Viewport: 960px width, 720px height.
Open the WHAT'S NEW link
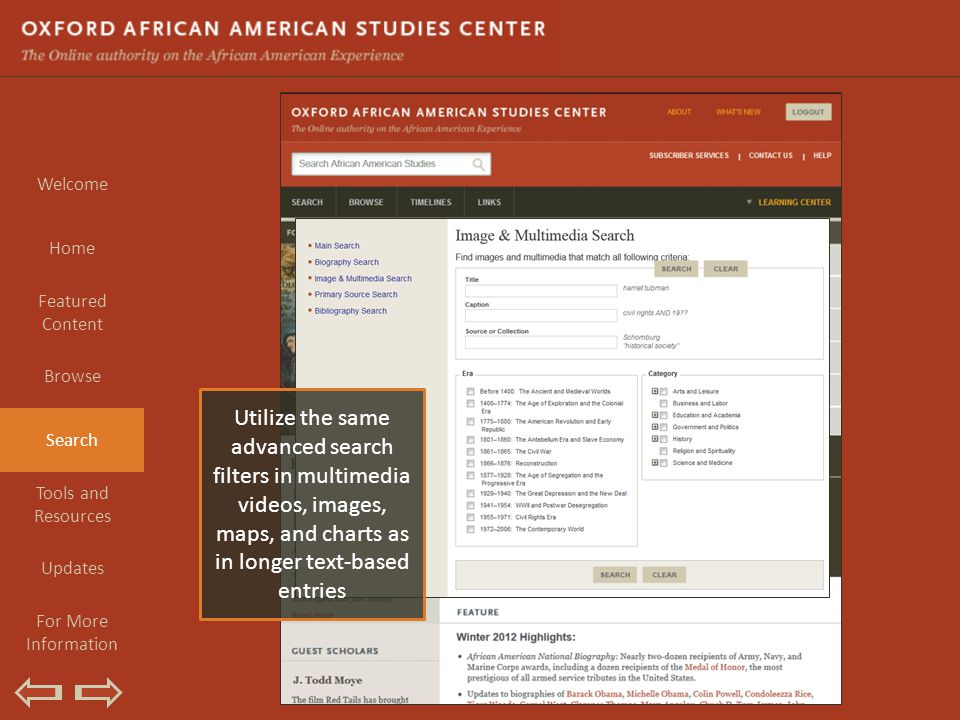[738, 112]
